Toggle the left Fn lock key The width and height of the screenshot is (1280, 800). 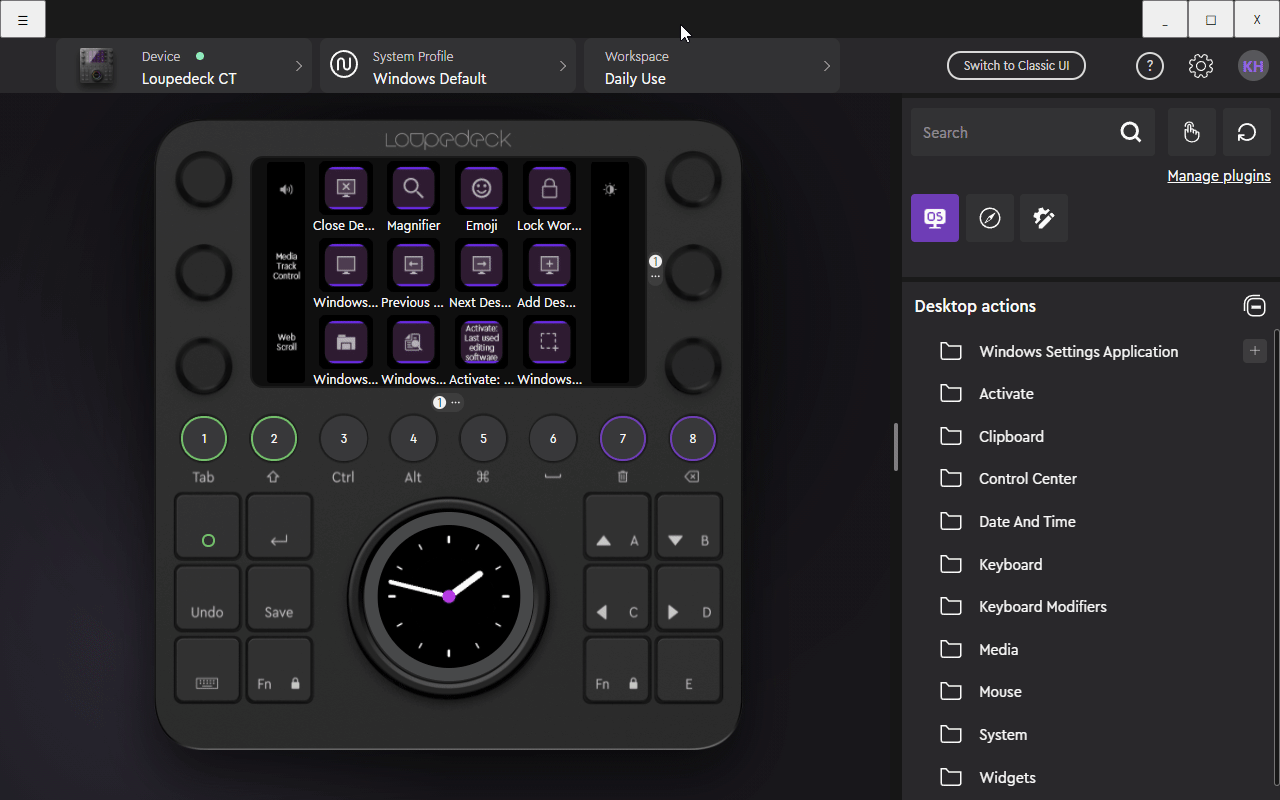click(x=279, y=670)
